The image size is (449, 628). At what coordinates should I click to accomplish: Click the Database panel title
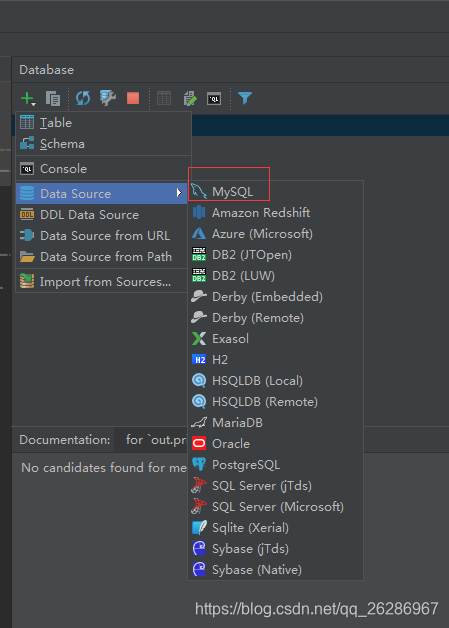point(46,70)
